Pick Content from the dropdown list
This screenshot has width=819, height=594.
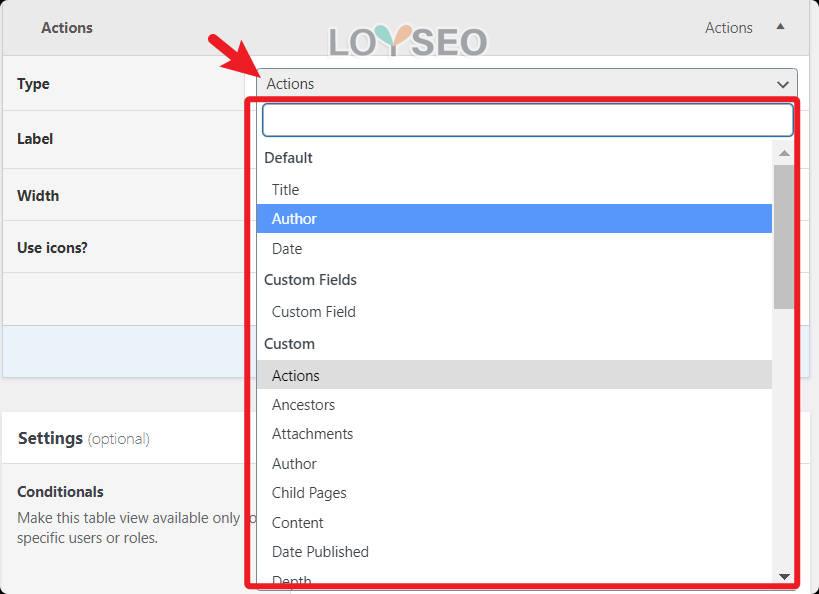[514, 522]
